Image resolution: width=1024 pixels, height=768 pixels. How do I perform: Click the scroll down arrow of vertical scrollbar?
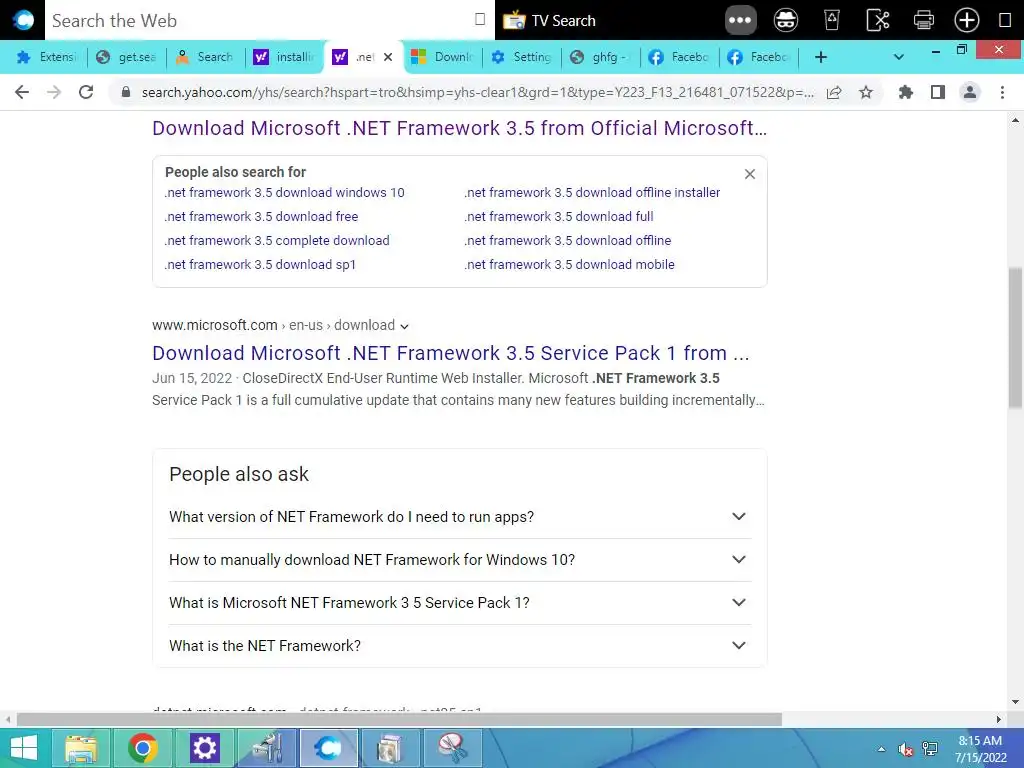pyautogui.click(x=1015, y=703)
